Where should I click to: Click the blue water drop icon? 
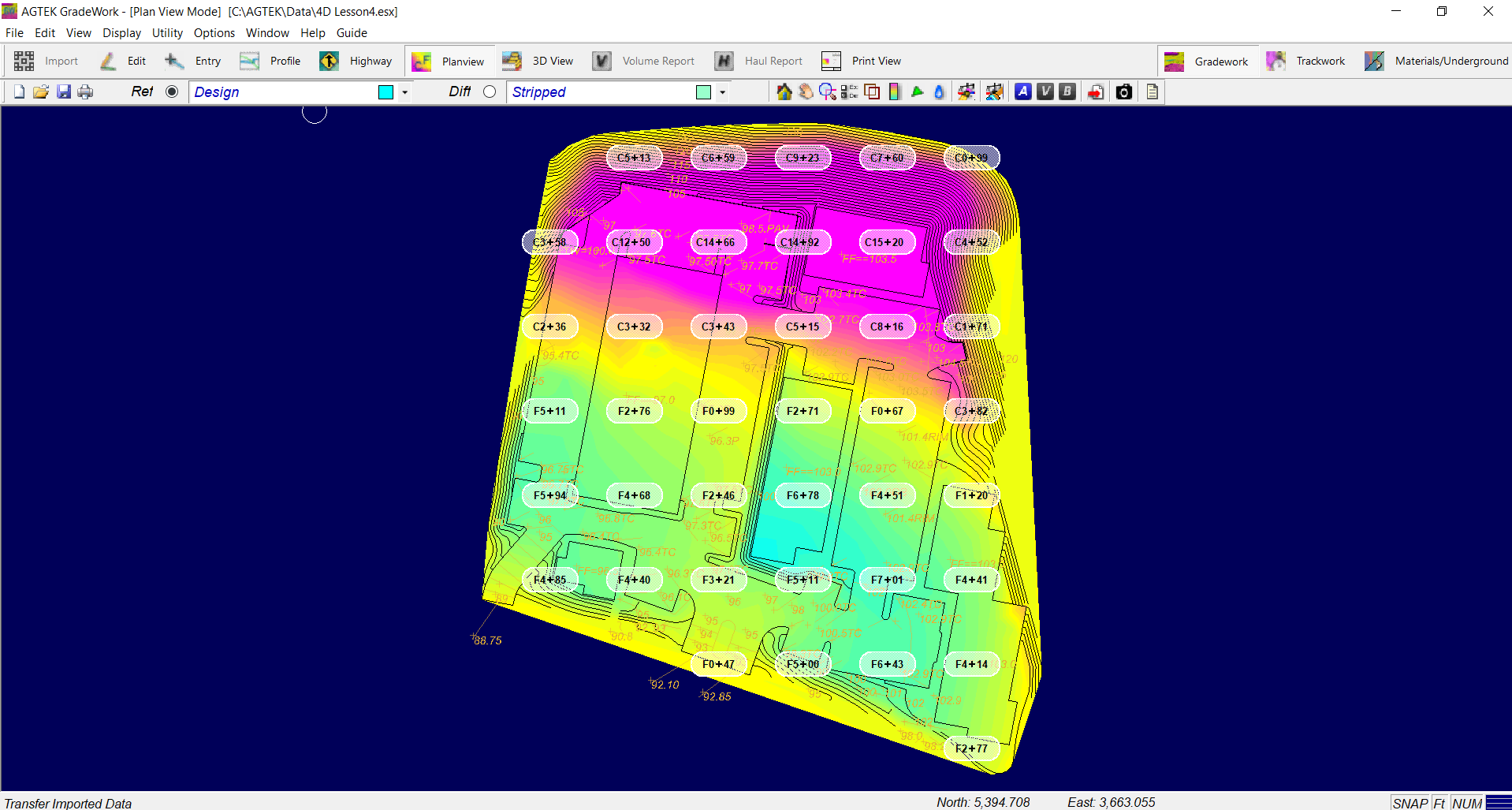(939, 92)
